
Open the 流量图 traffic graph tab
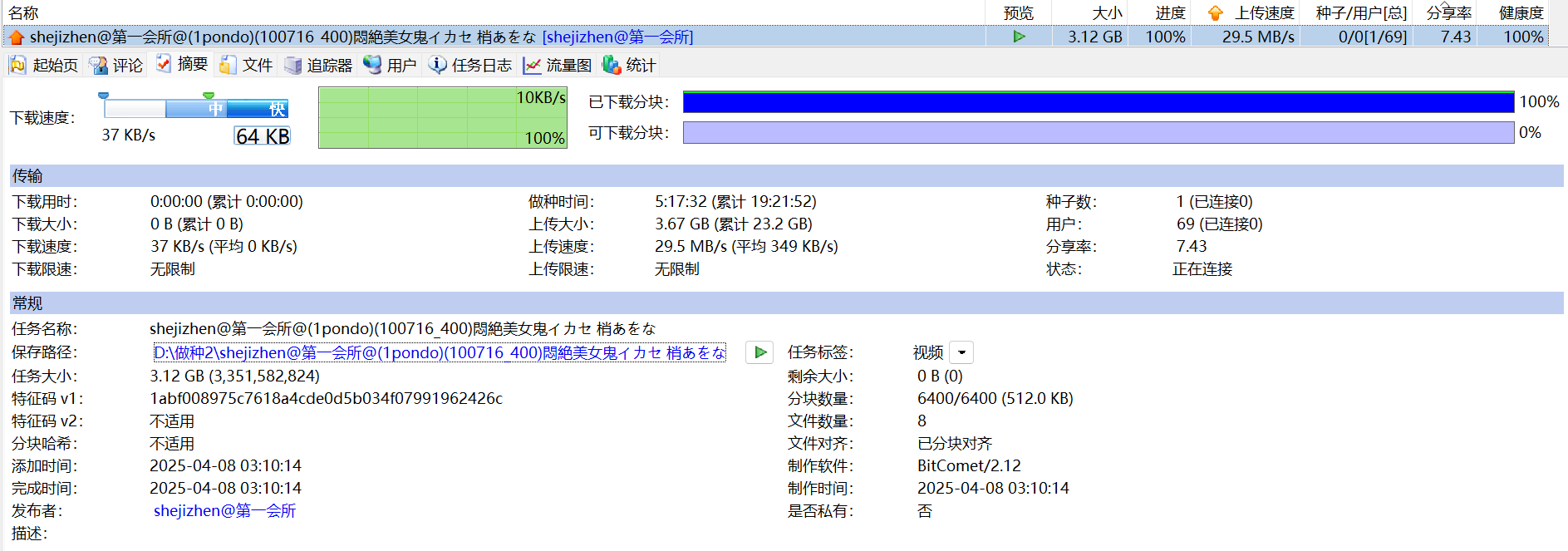(x=558, y=66)
